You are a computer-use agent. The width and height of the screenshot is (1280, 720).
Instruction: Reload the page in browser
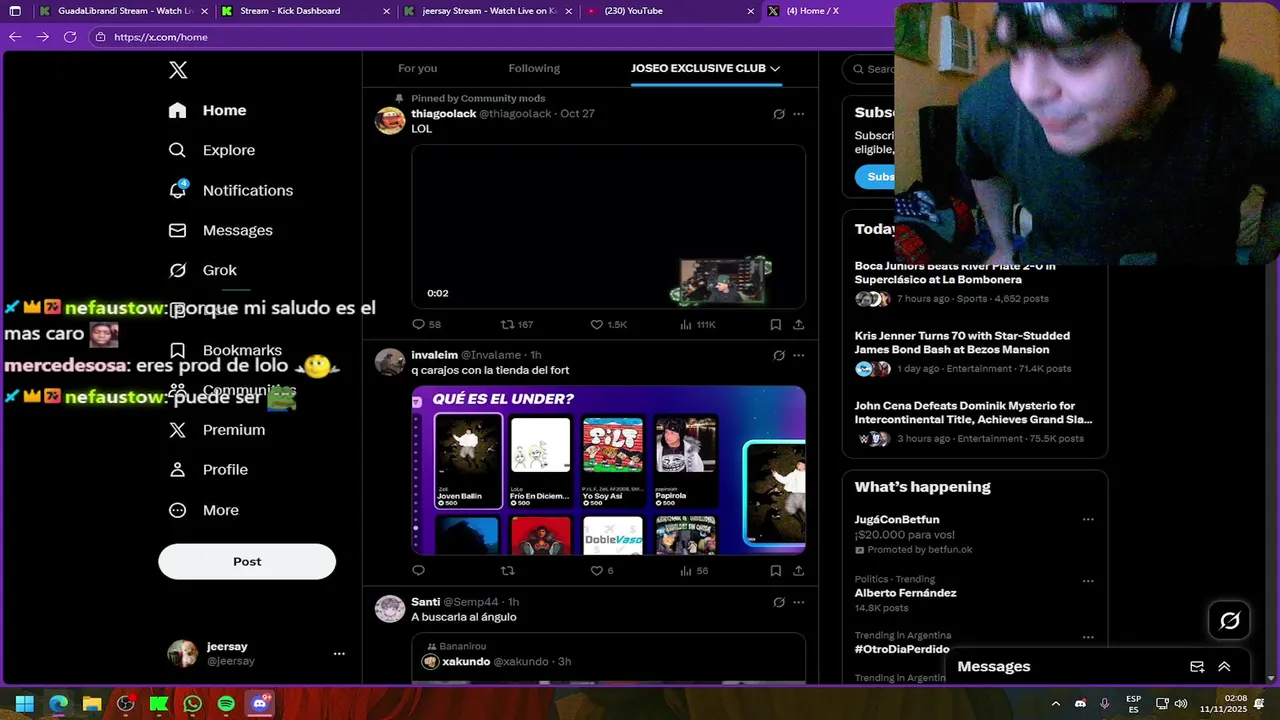(70, 37)
